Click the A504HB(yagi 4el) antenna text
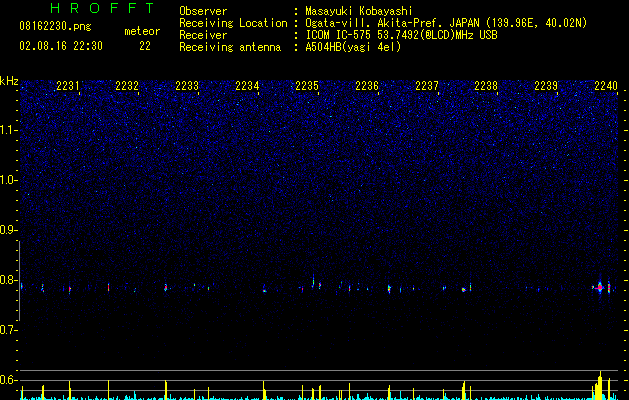The width and height of the screenshot is (629, 400). click(353, 47)
